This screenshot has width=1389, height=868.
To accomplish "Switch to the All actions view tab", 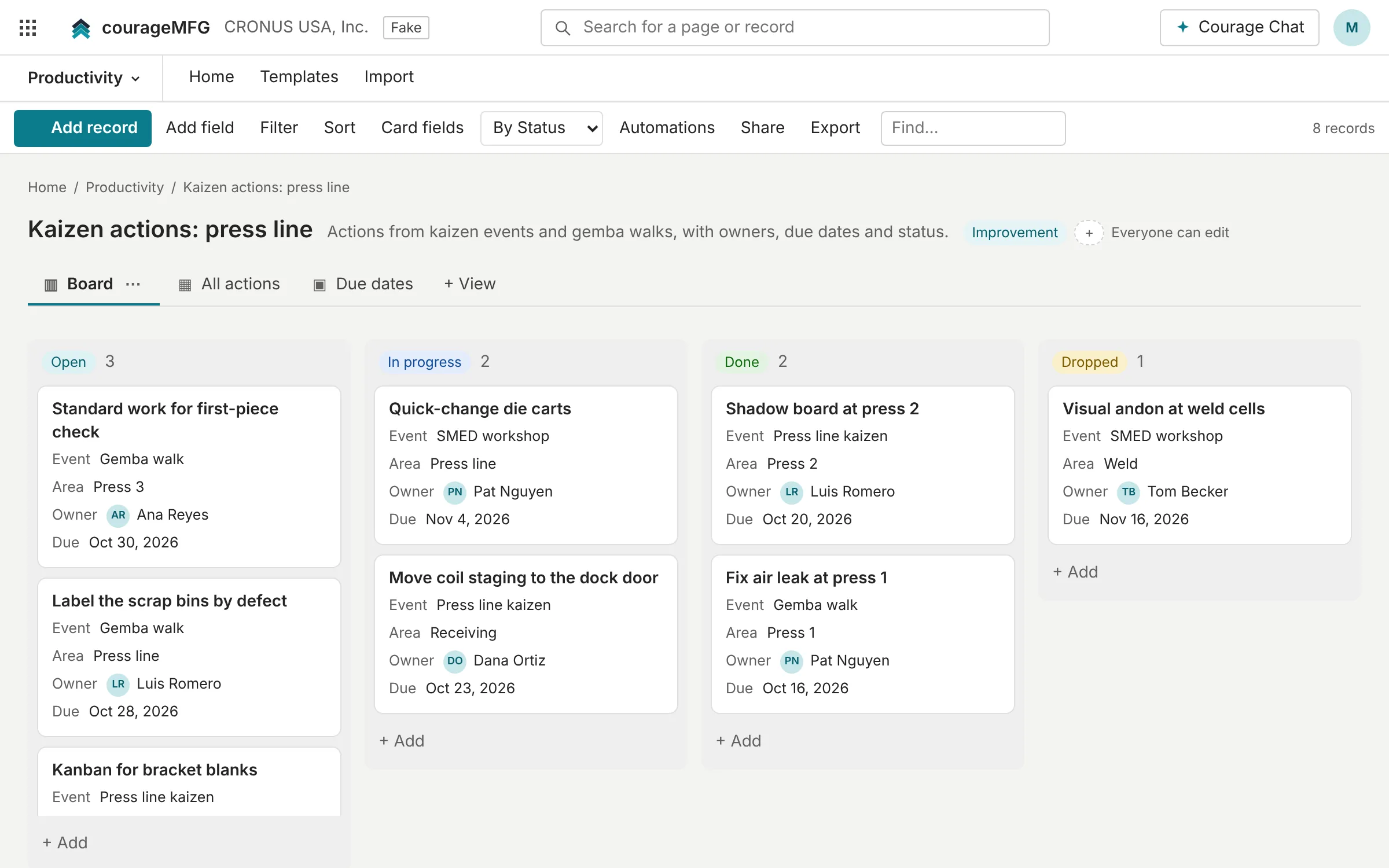I will 230,284.
